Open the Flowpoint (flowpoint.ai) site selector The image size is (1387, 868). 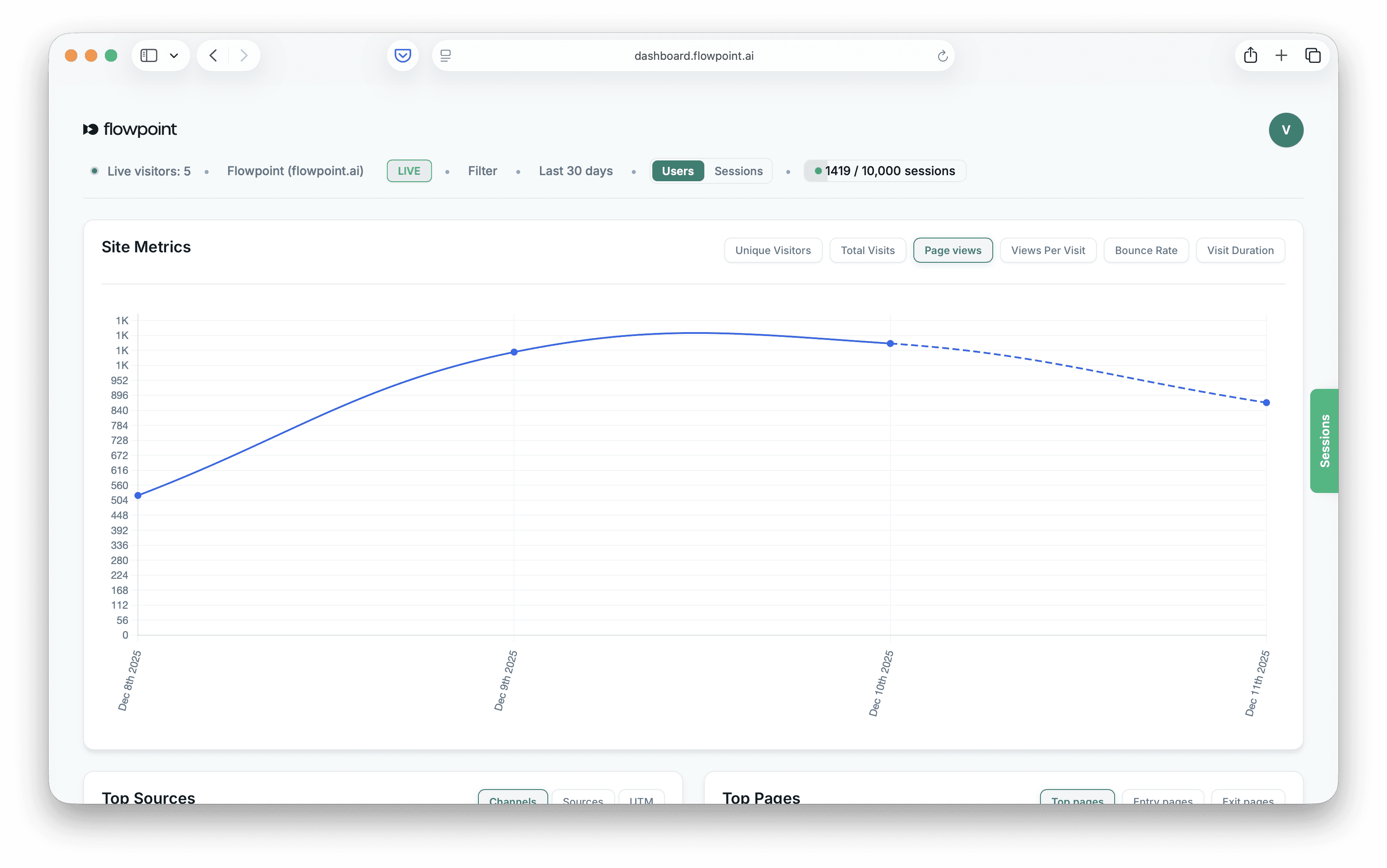pos(295,171)
